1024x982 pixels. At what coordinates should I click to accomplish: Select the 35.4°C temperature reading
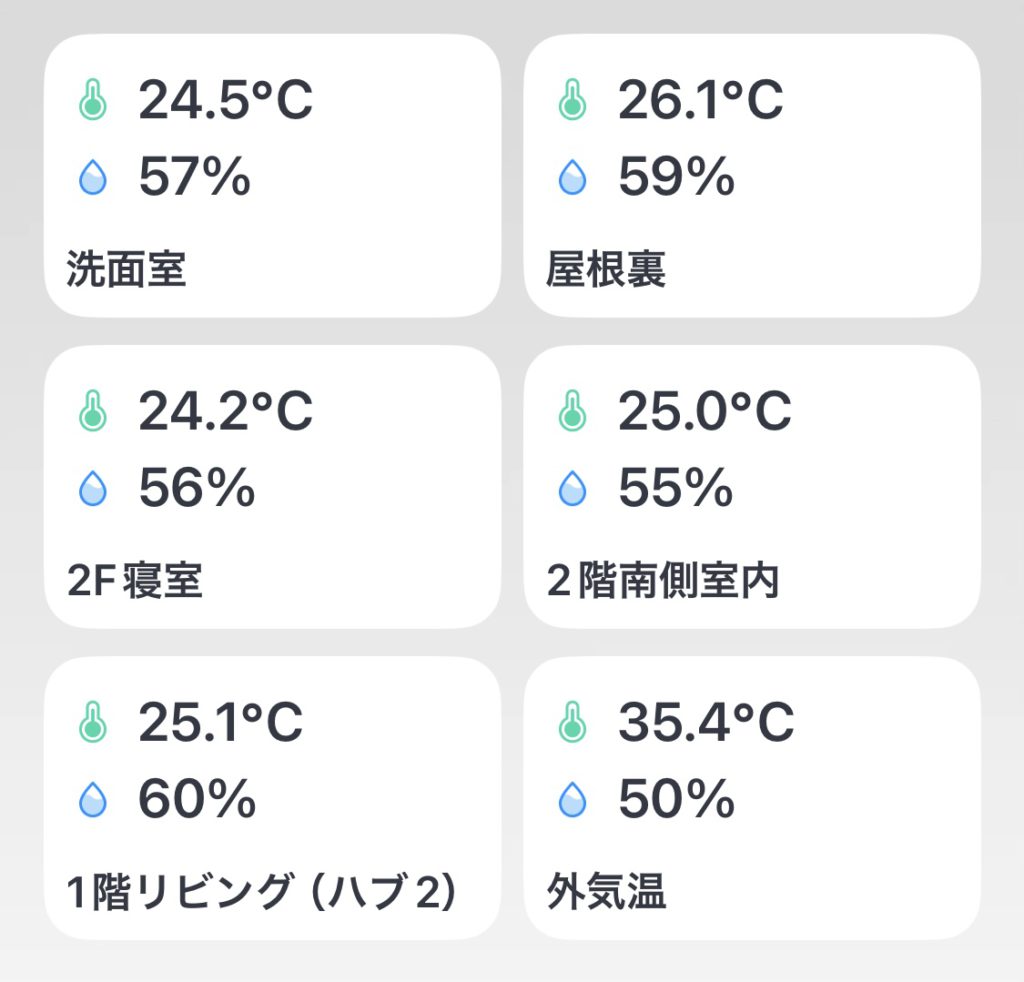(706, 721)
